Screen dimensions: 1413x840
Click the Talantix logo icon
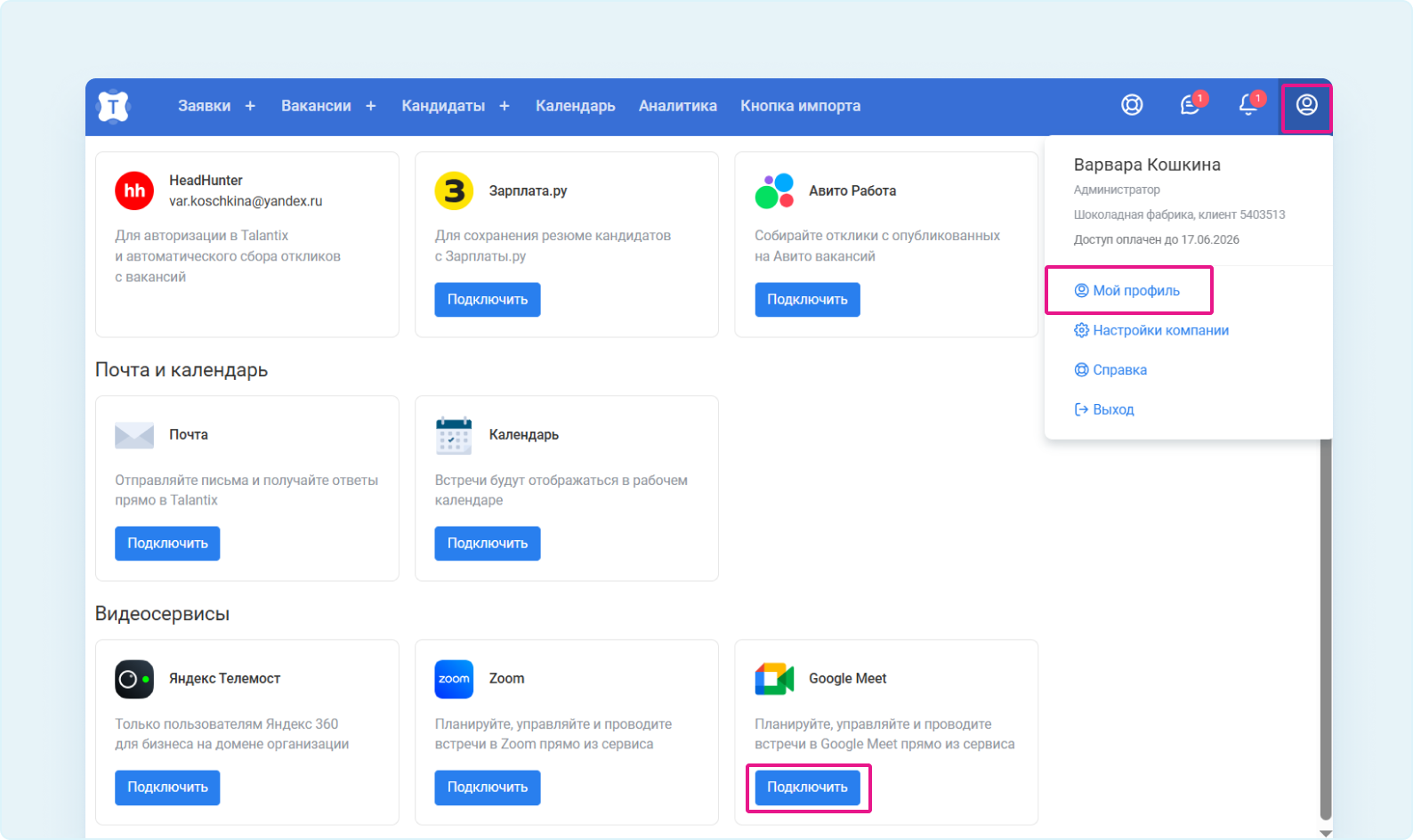[x=113, y=106]
